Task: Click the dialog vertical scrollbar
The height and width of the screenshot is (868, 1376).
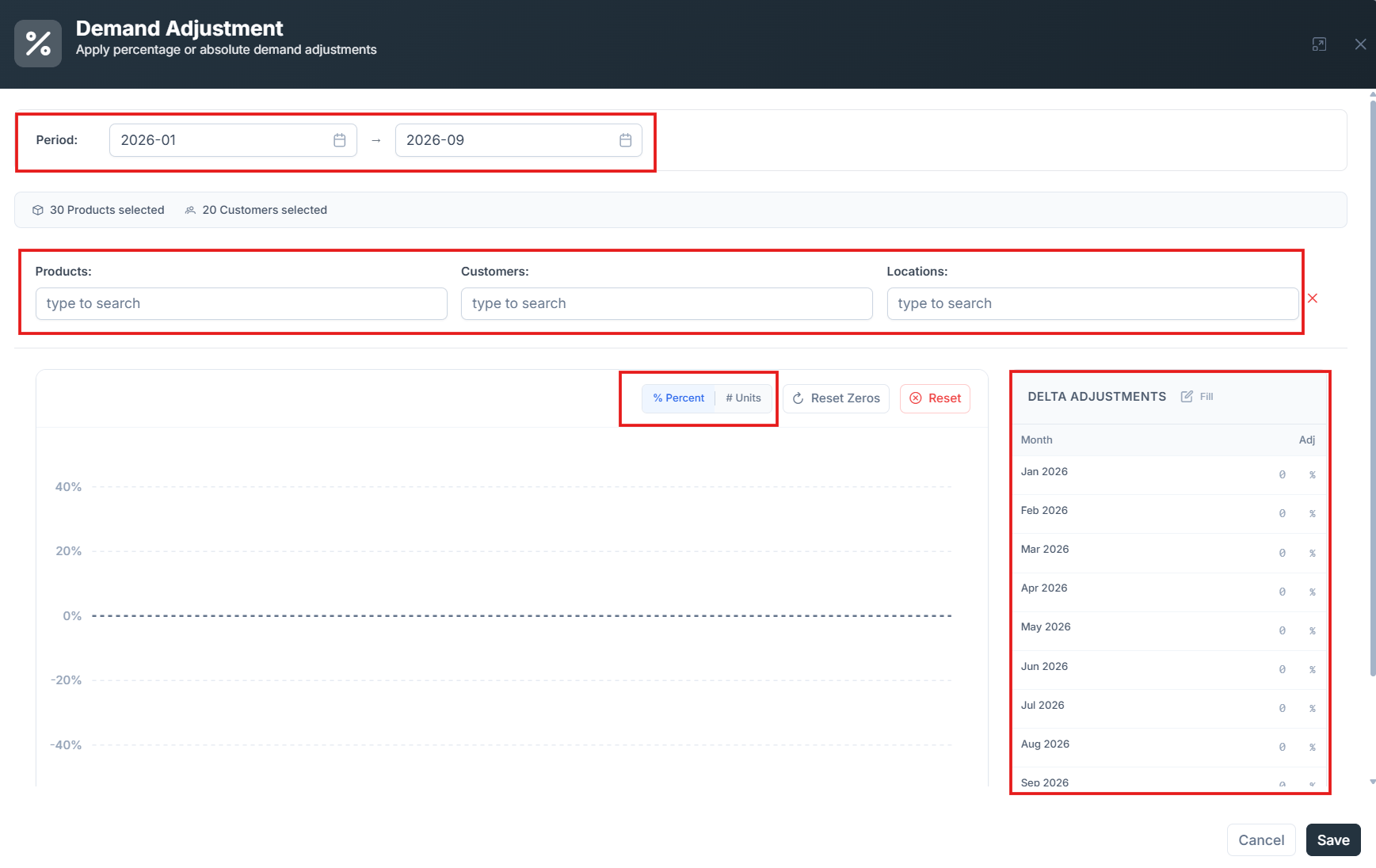Action: [1373, 386]
